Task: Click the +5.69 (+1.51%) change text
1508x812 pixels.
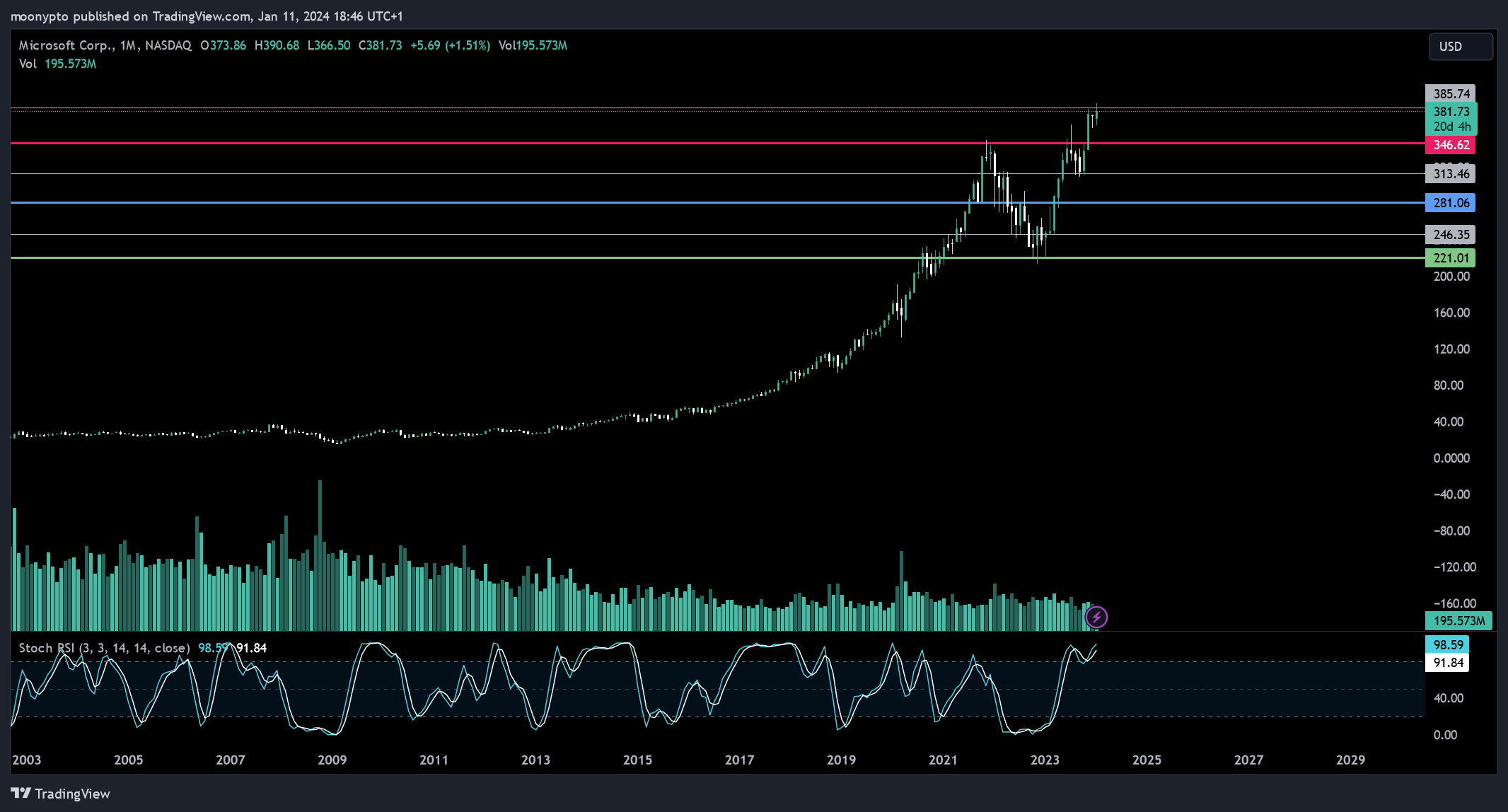Action: pos(450,45)
